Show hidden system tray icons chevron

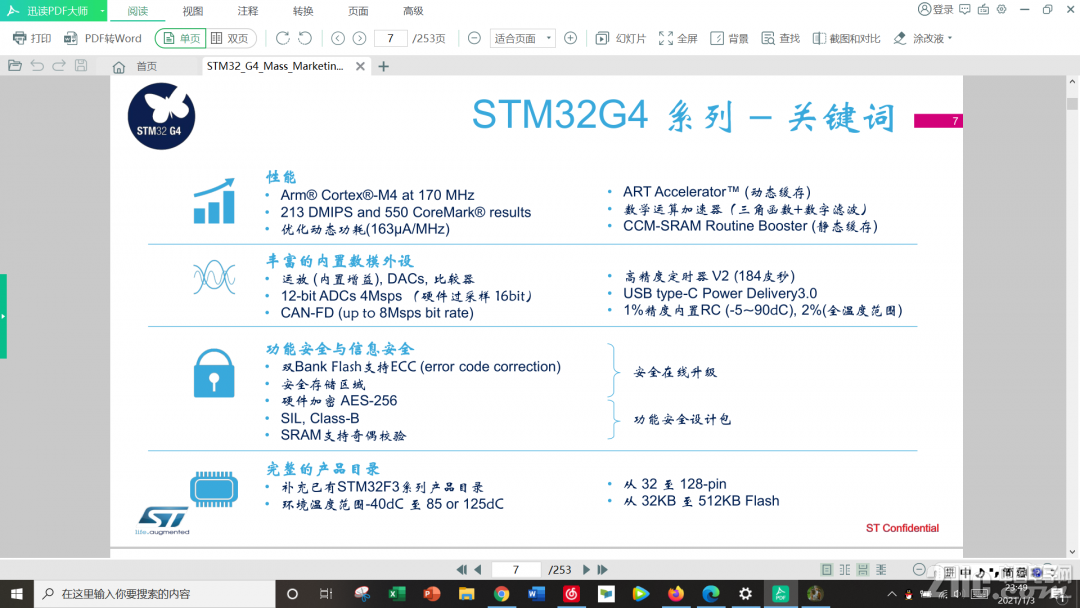[x=891, y=594]
